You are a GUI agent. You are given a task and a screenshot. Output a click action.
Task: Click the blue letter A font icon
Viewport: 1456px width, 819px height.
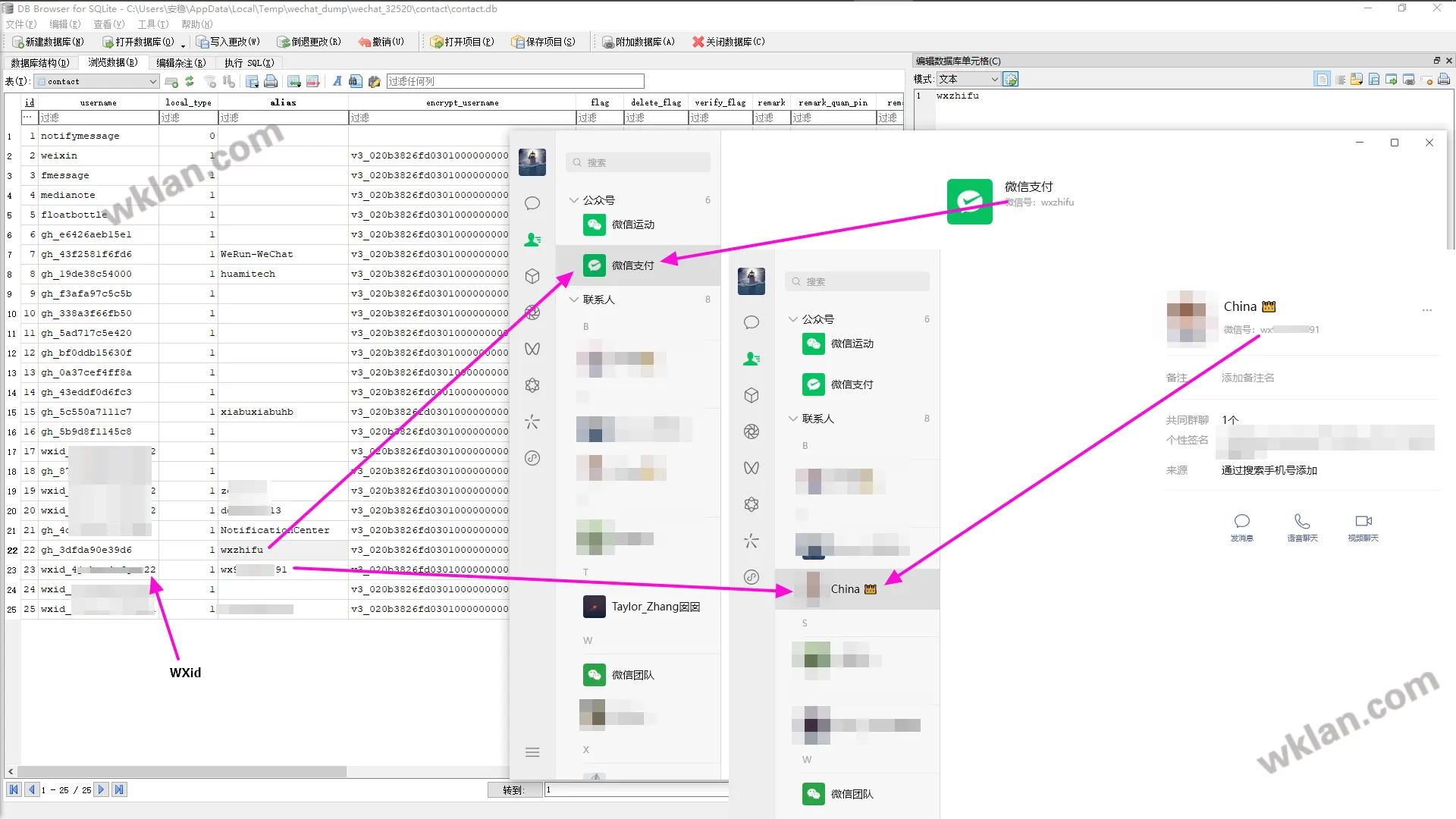tap(337, 81)
